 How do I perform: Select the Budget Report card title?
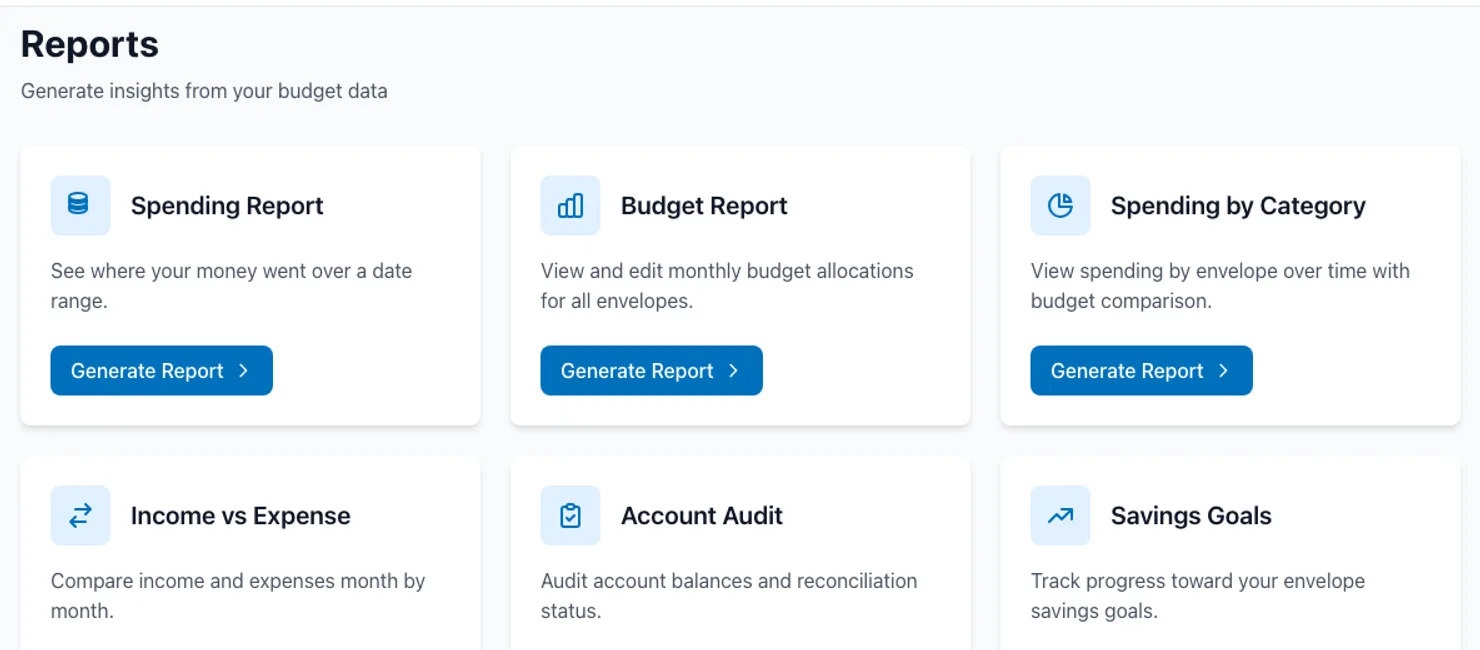[704, 205]
